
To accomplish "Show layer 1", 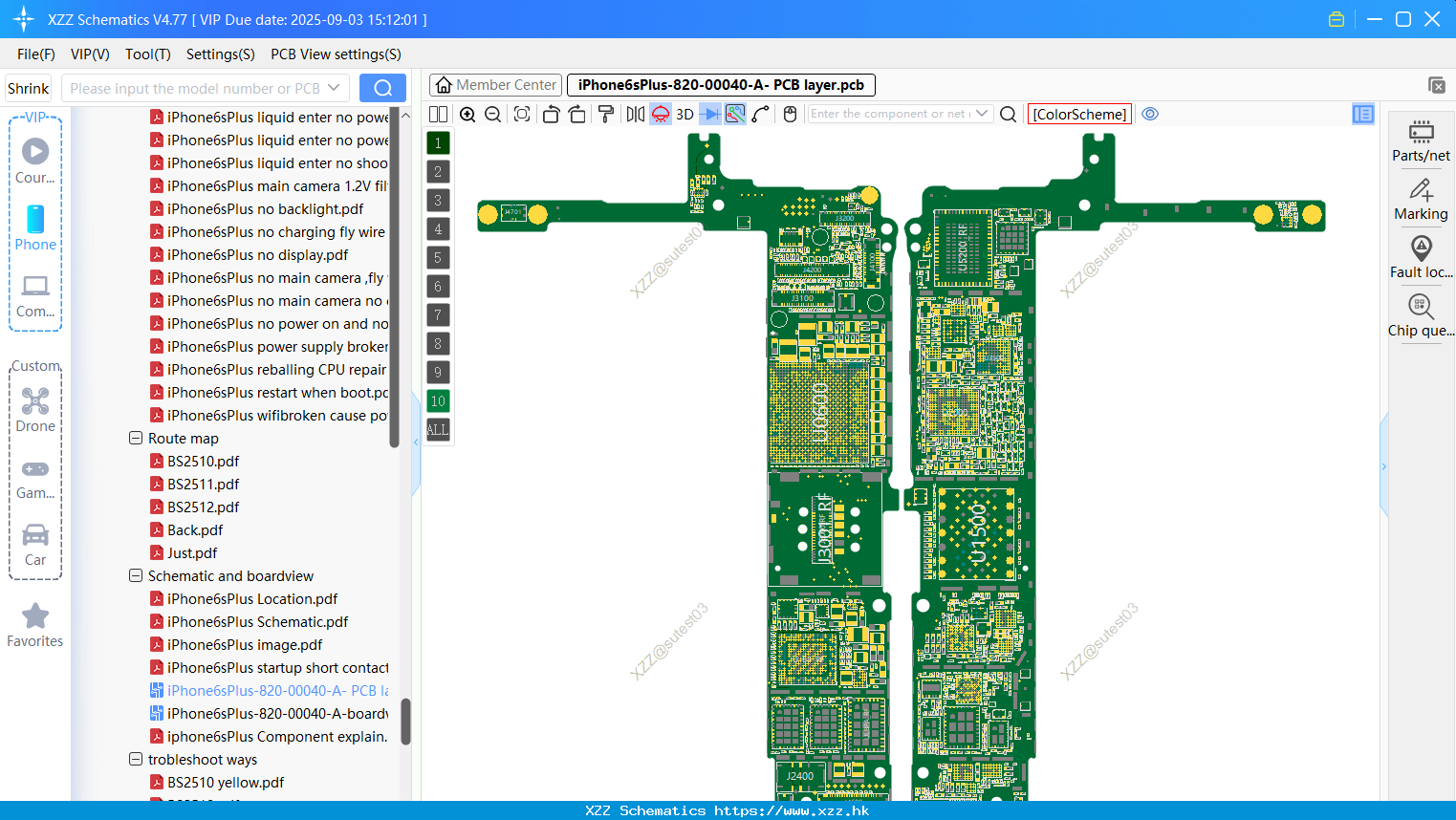I will [x=438, y=143].
